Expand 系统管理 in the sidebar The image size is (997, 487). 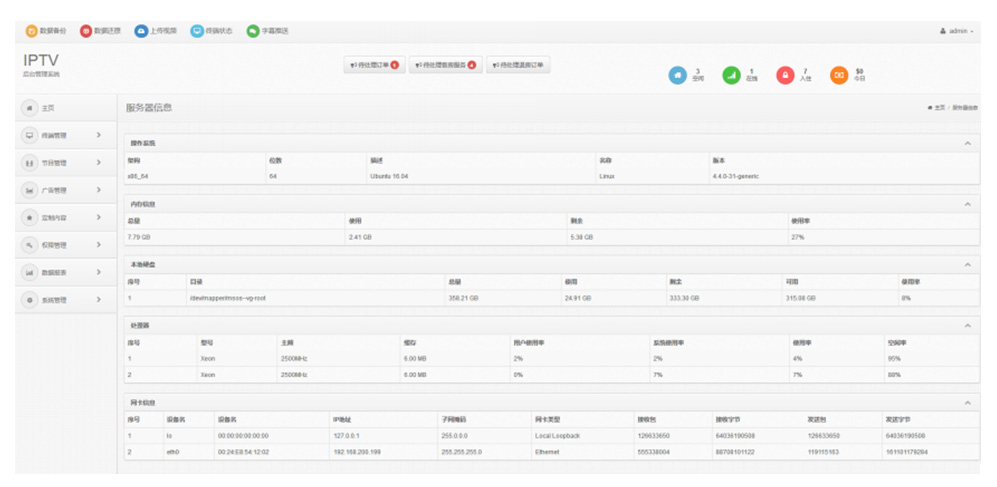64,300
